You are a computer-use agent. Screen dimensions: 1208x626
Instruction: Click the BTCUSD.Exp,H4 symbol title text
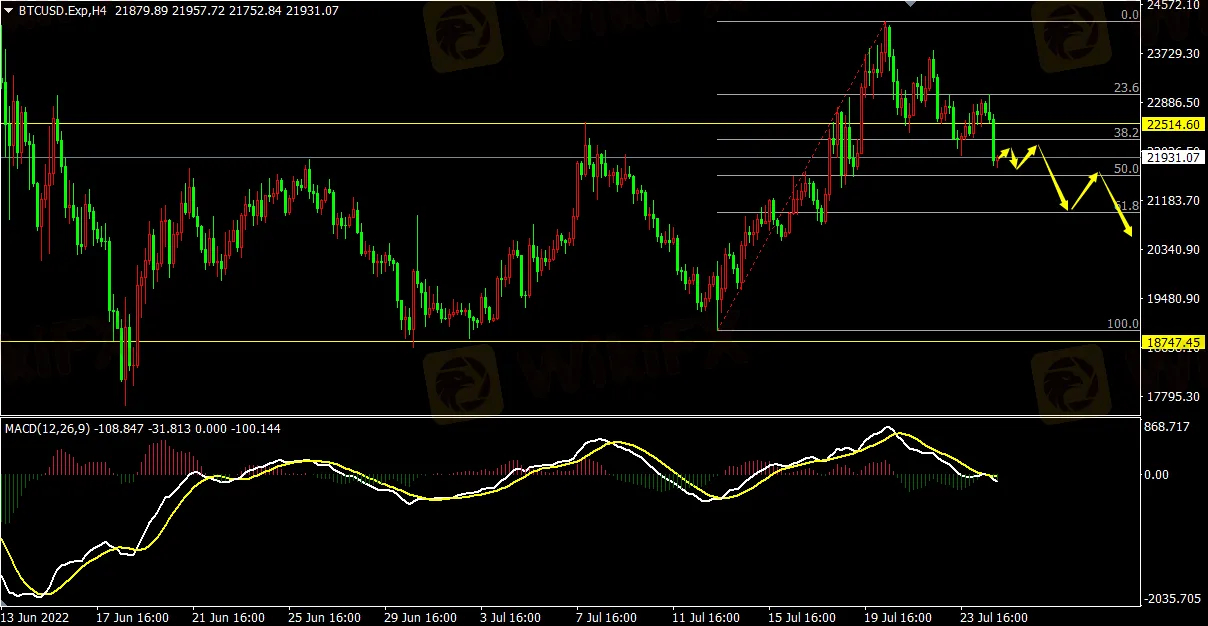pyautogui.click(x=62, y=10)
